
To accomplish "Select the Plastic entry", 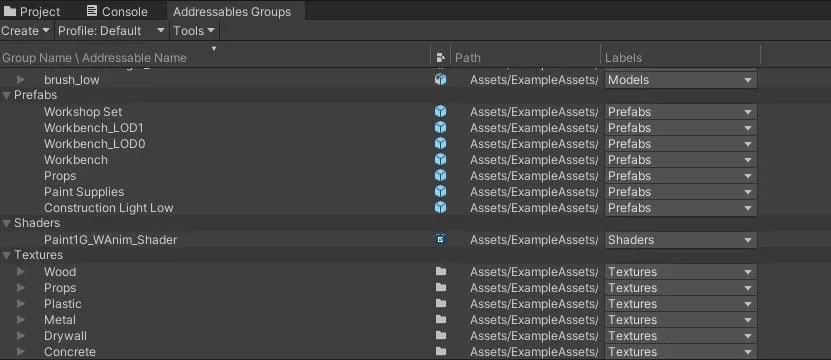I will 63,304.
